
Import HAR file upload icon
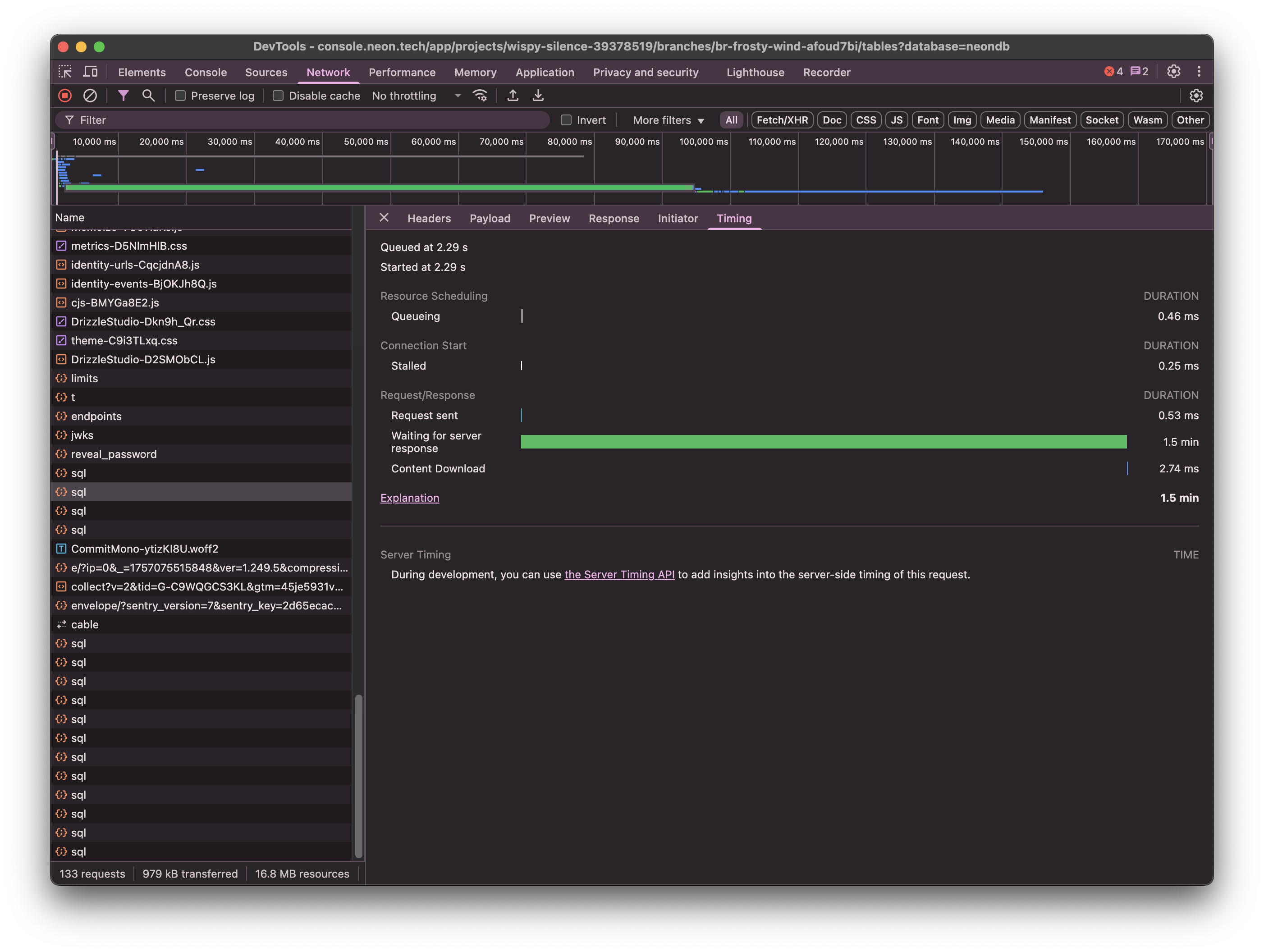click(x=513, y=96)
